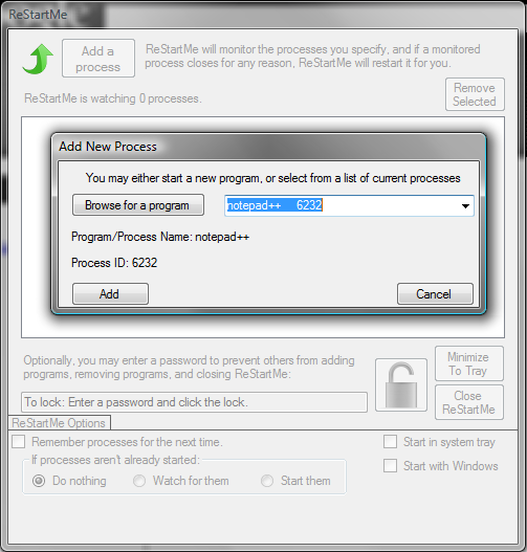Select the Start them radio button
The image size is (527, 552).
267,481
